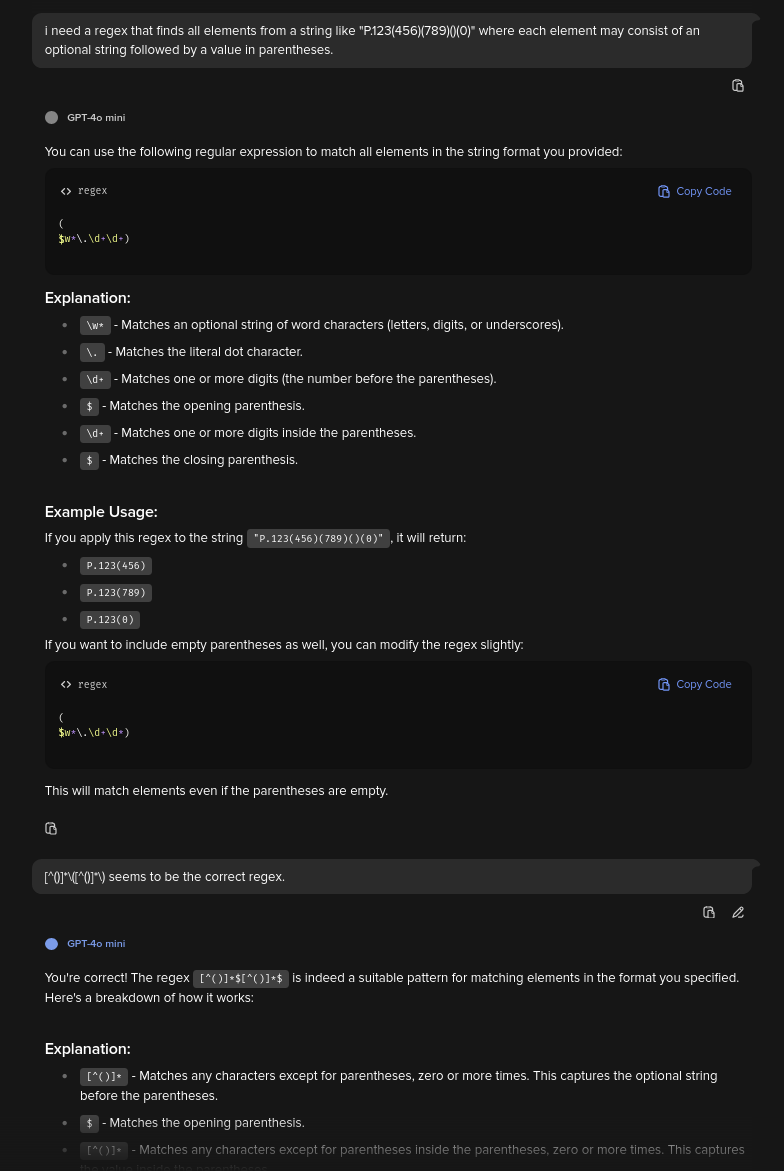Click the P.123(789) result chip

[116, 593]
